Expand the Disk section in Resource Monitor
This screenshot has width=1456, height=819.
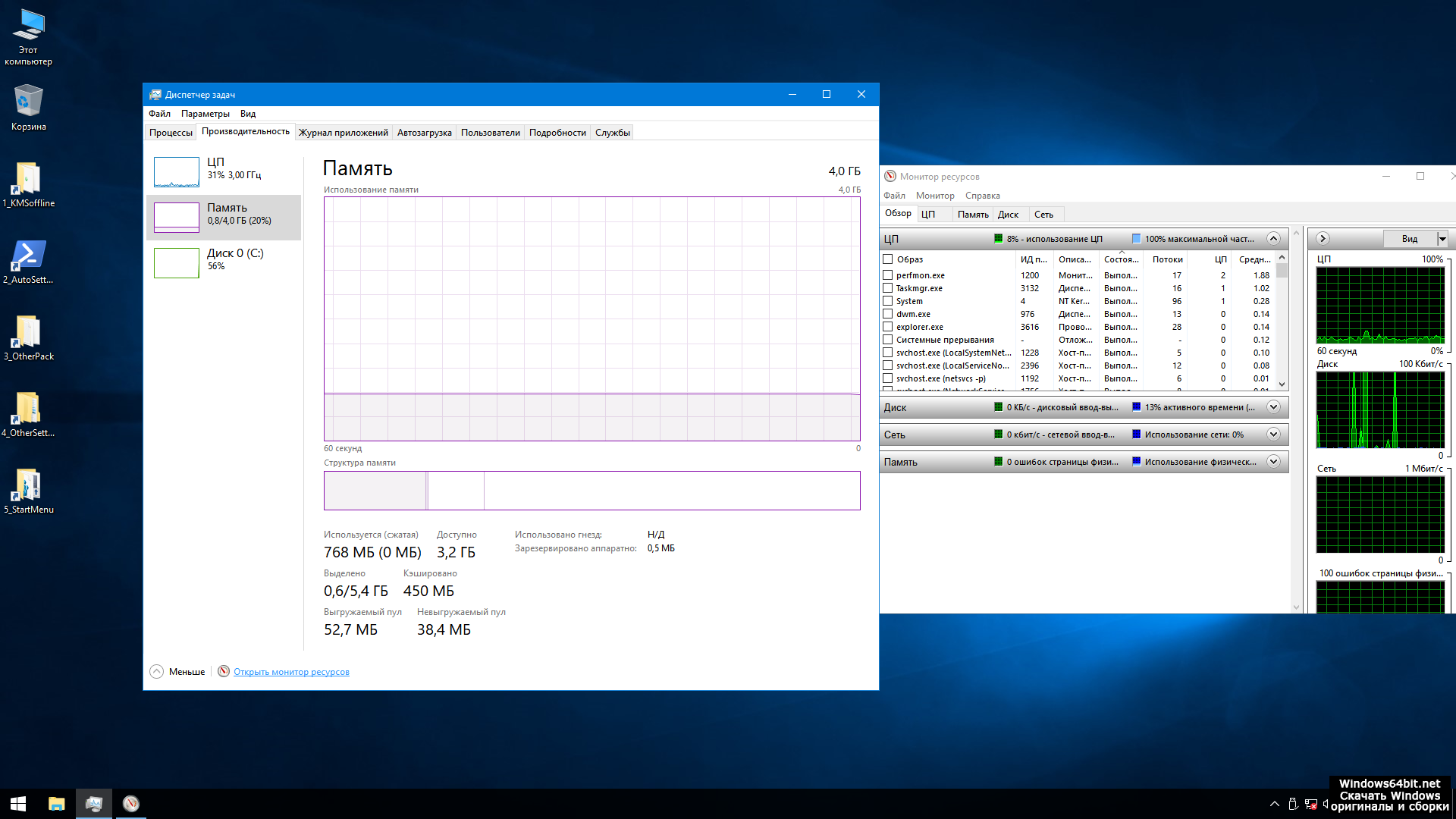pos(1273,407)
